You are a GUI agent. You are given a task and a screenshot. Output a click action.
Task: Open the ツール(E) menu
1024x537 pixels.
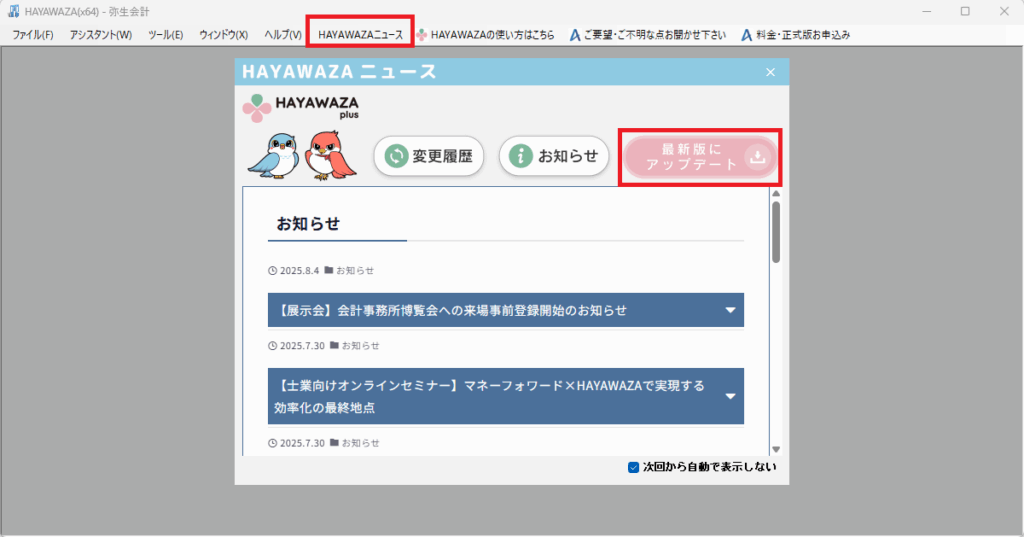coord(165,35)
